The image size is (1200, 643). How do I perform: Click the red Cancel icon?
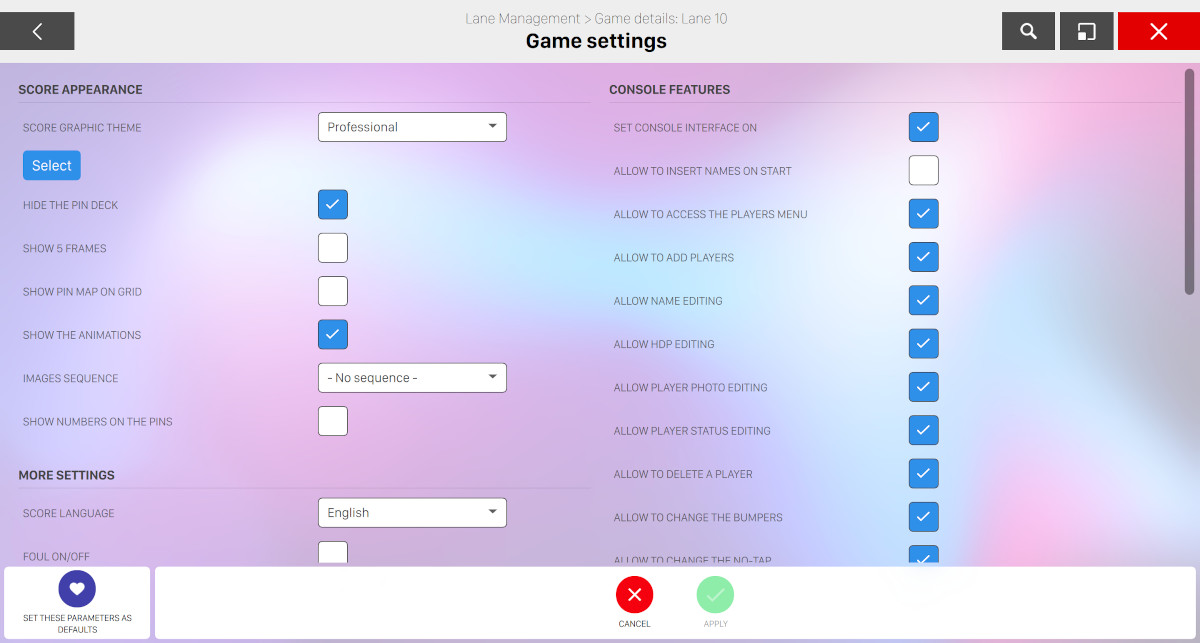tap(634, 595)
